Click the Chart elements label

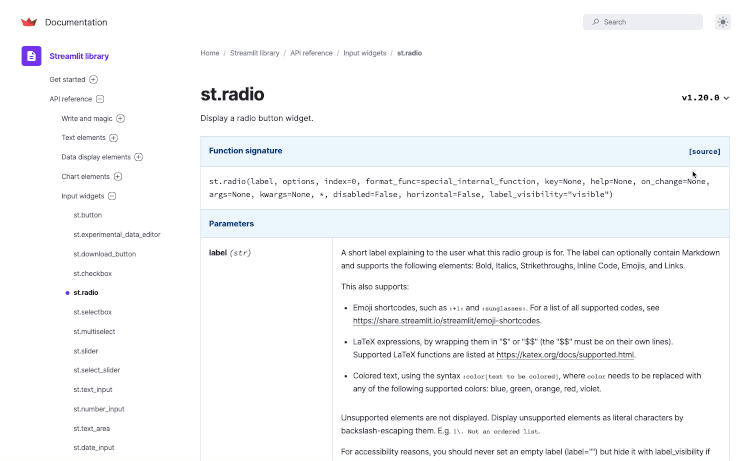coord(85,177)
